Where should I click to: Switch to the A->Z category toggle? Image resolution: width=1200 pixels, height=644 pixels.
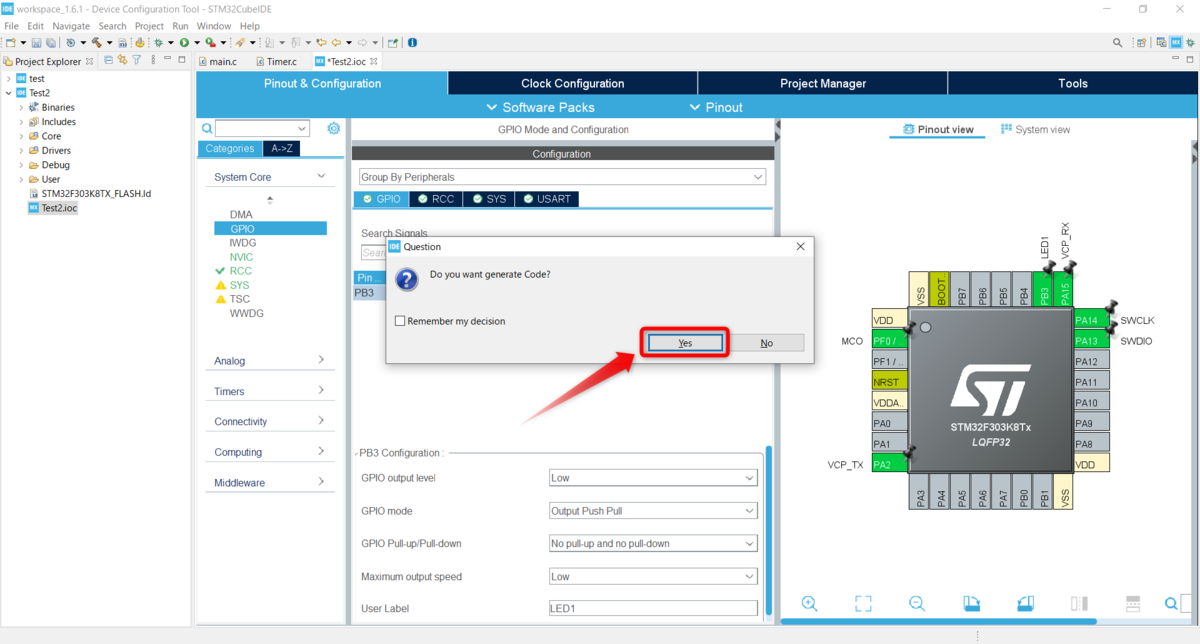[281, 148]
